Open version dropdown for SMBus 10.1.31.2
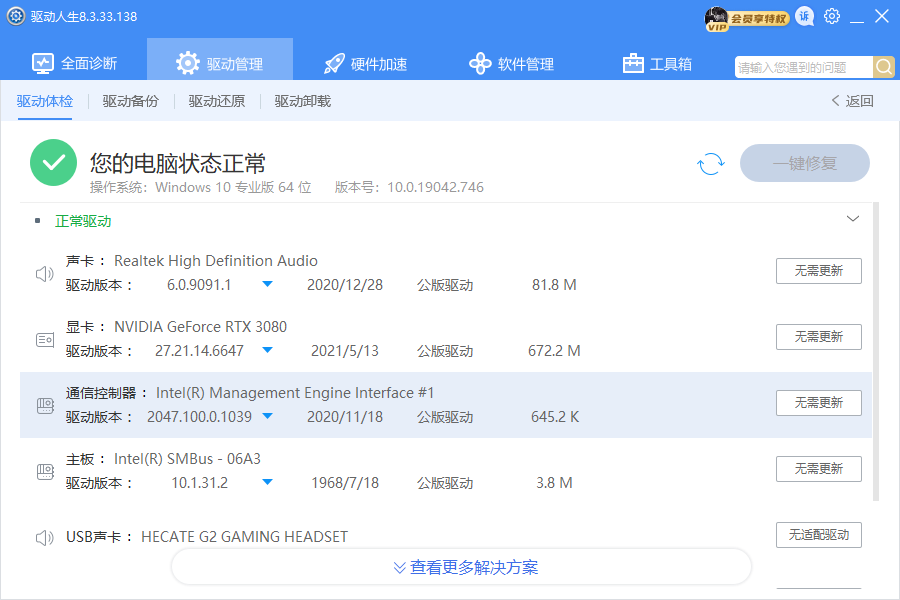 coord(267,482)
